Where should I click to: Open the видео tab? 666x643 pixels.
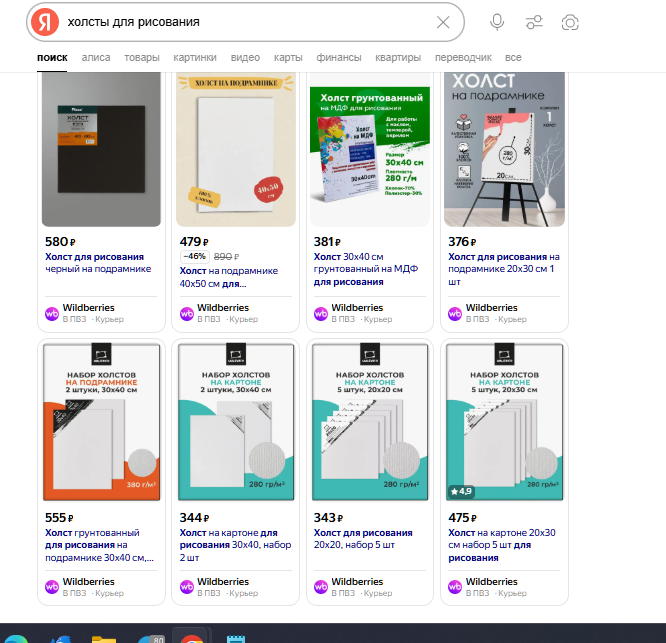245,58
